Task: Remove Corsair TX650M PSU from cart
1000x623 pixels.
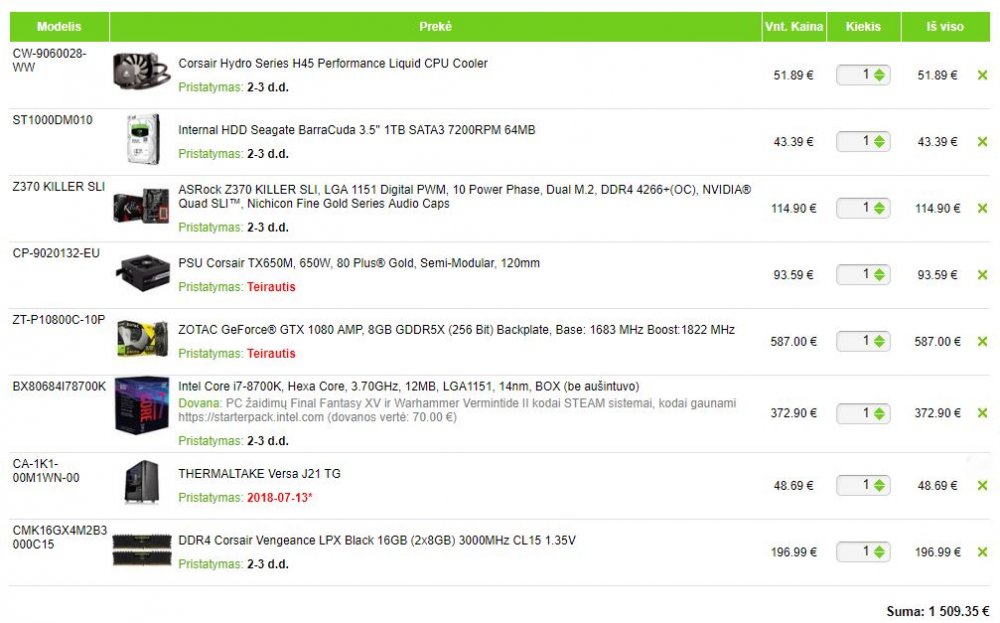Action: point(982,275)
